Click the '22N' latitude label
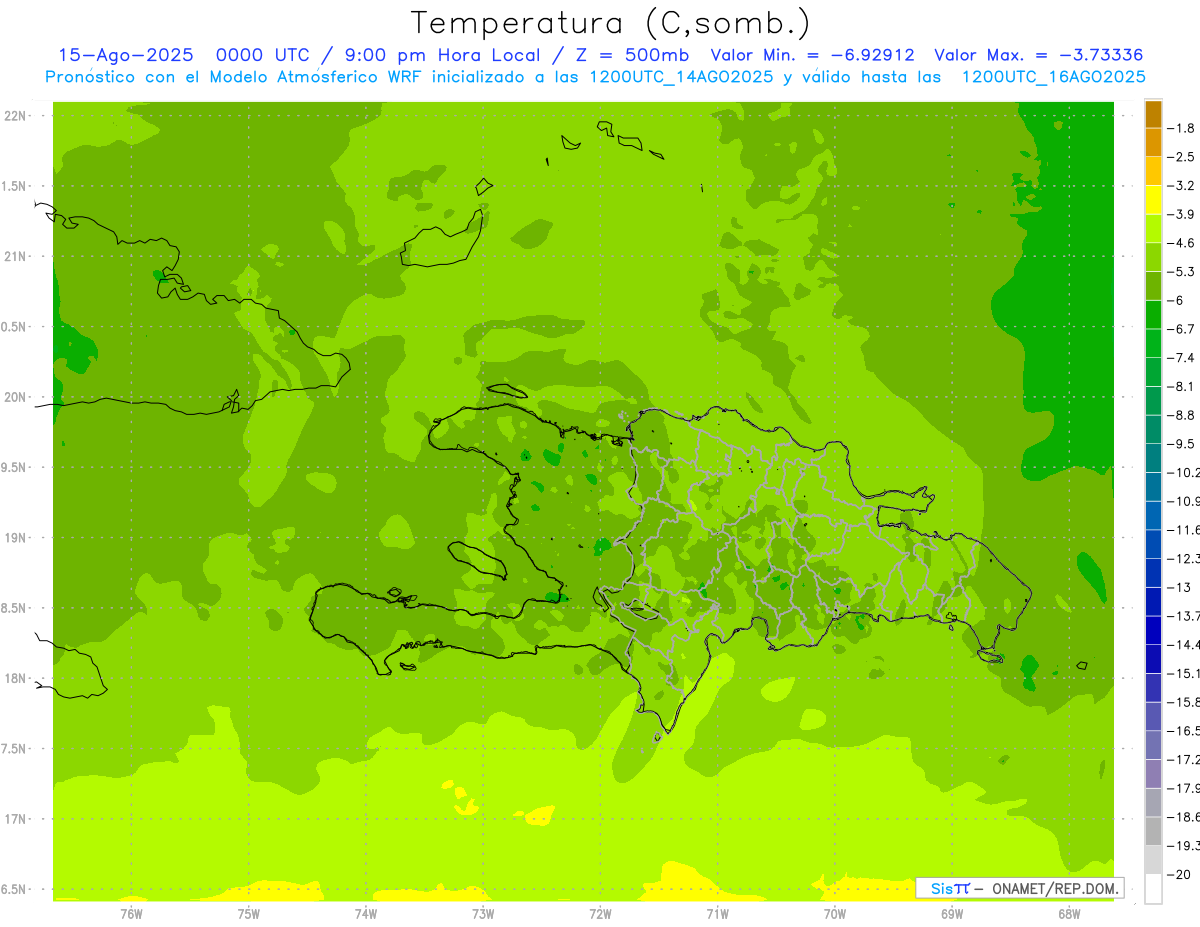This screenshot has height=927, width=1200. 16,116
